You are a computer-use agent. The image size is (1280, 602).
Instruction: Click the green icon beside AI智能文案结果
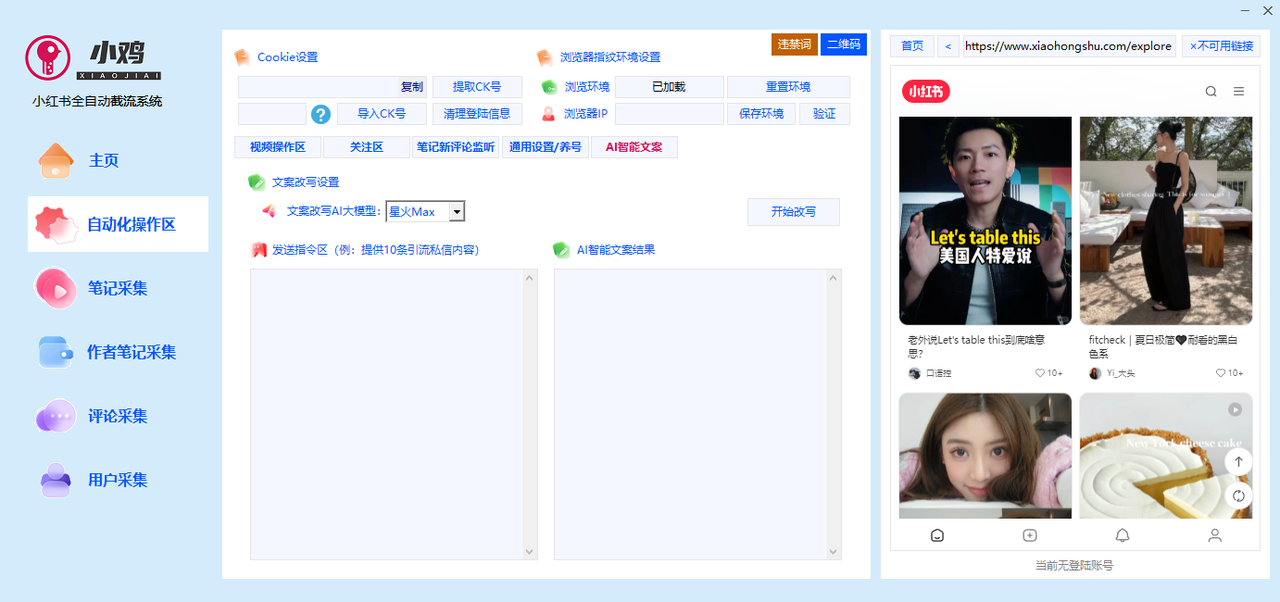click(x=562, y=250)
